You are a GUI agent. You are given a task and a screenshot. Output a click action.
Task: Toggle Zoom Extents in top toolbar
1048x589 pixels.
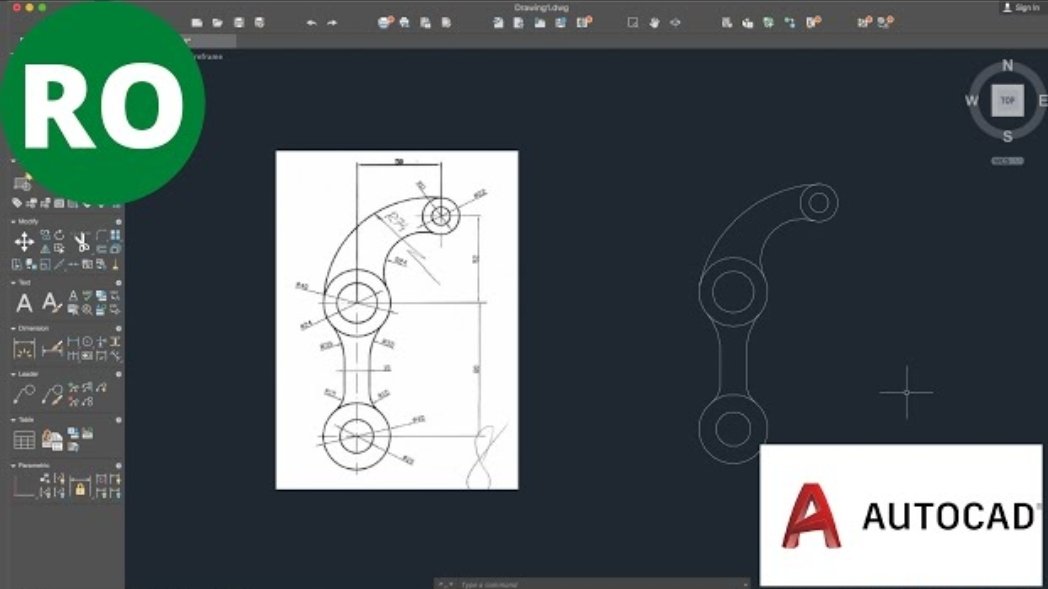pyautogui.click(x=634, y=22)
